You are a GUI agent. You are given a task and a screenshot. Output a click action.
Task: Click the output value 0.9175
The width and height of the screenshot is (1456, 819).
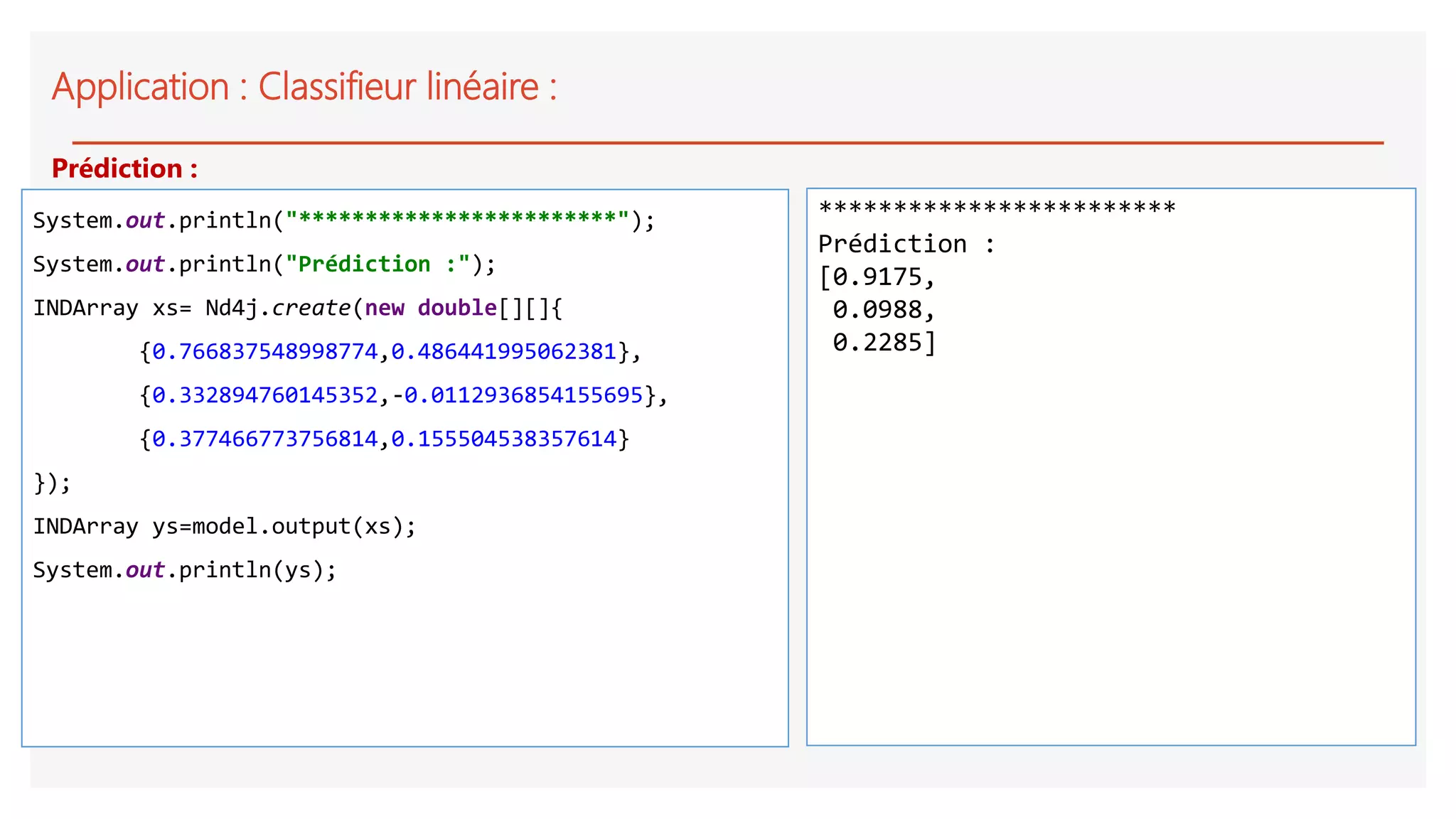(x=877, y=277)
